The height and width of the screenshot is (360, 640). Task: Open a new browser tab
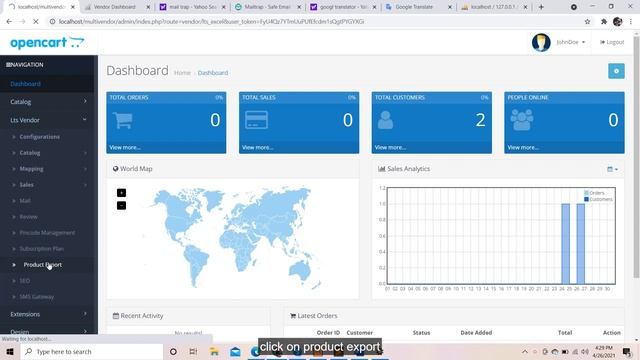[541, 7]
